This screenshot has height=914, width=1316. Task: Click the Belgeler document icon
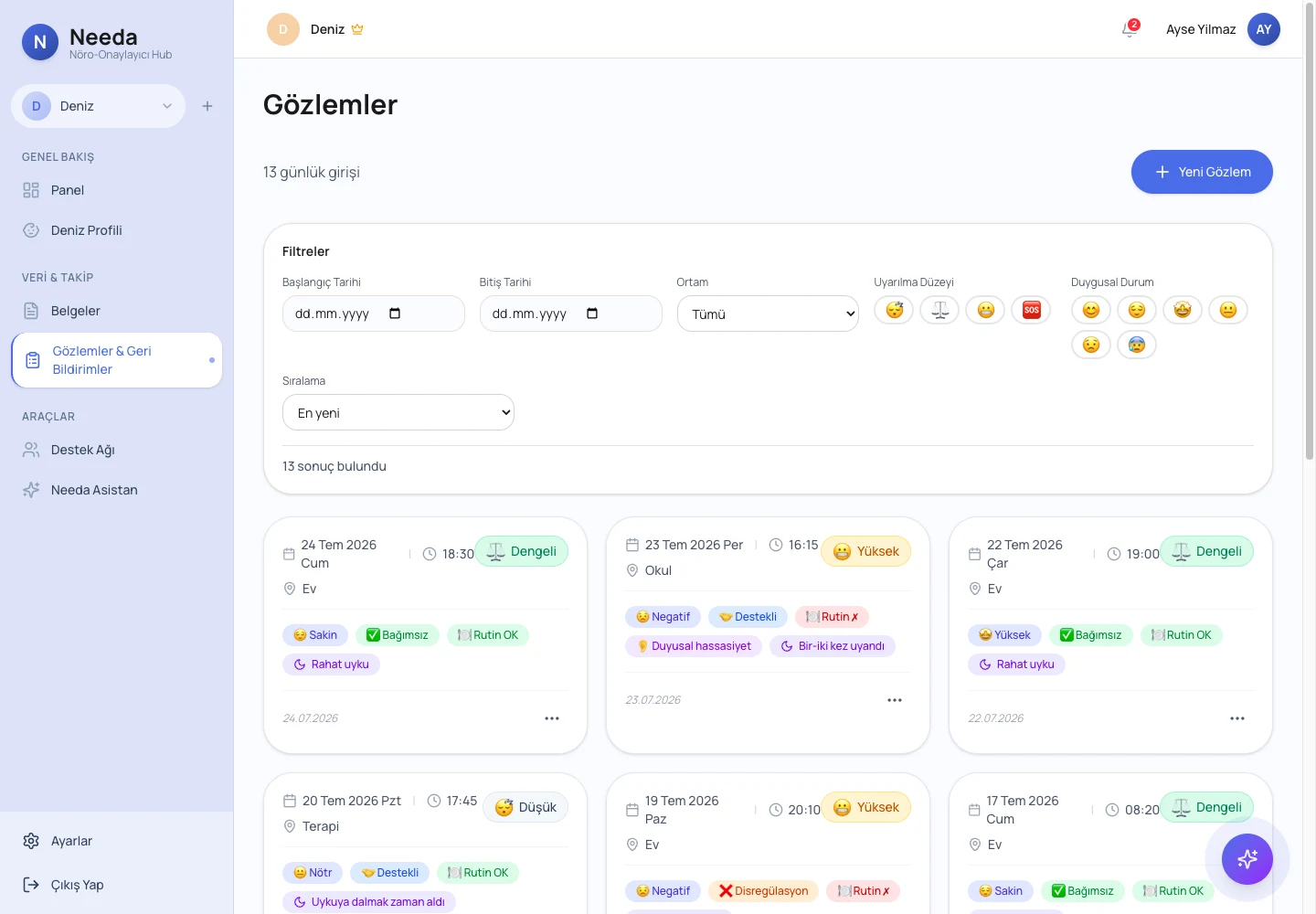pos(31,311)
